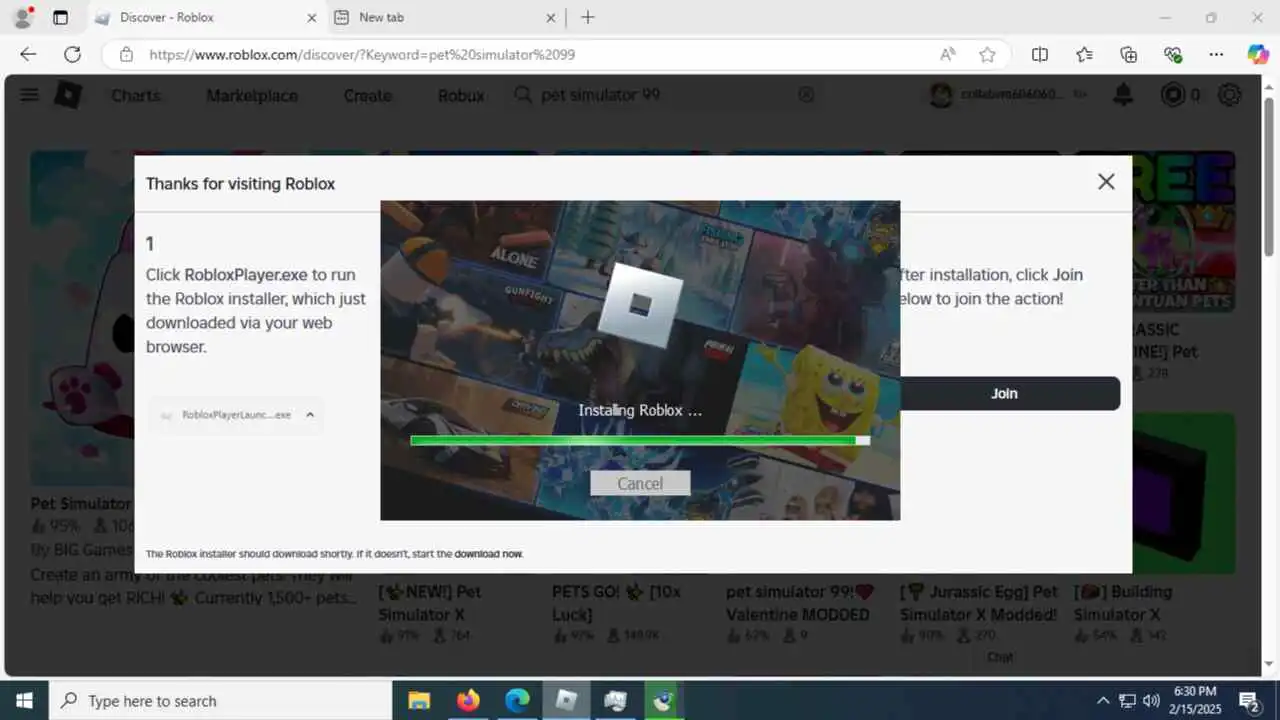Activate the Read aloud icon
The height and width of the screenshot is (720, 1280).
click(x=947, y=55)
